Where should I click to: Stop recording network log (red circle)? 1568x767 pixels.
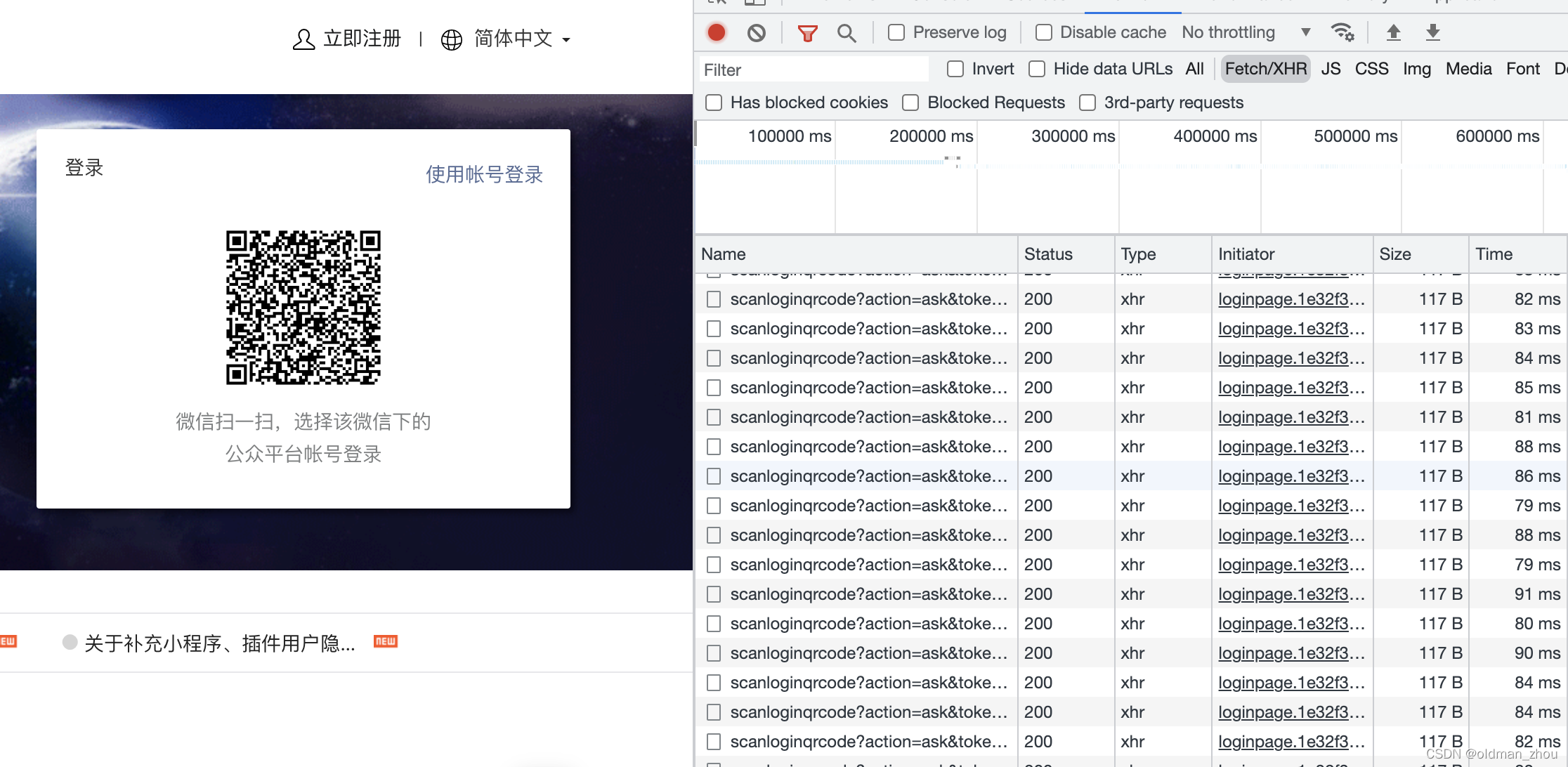tap(717, 32)
